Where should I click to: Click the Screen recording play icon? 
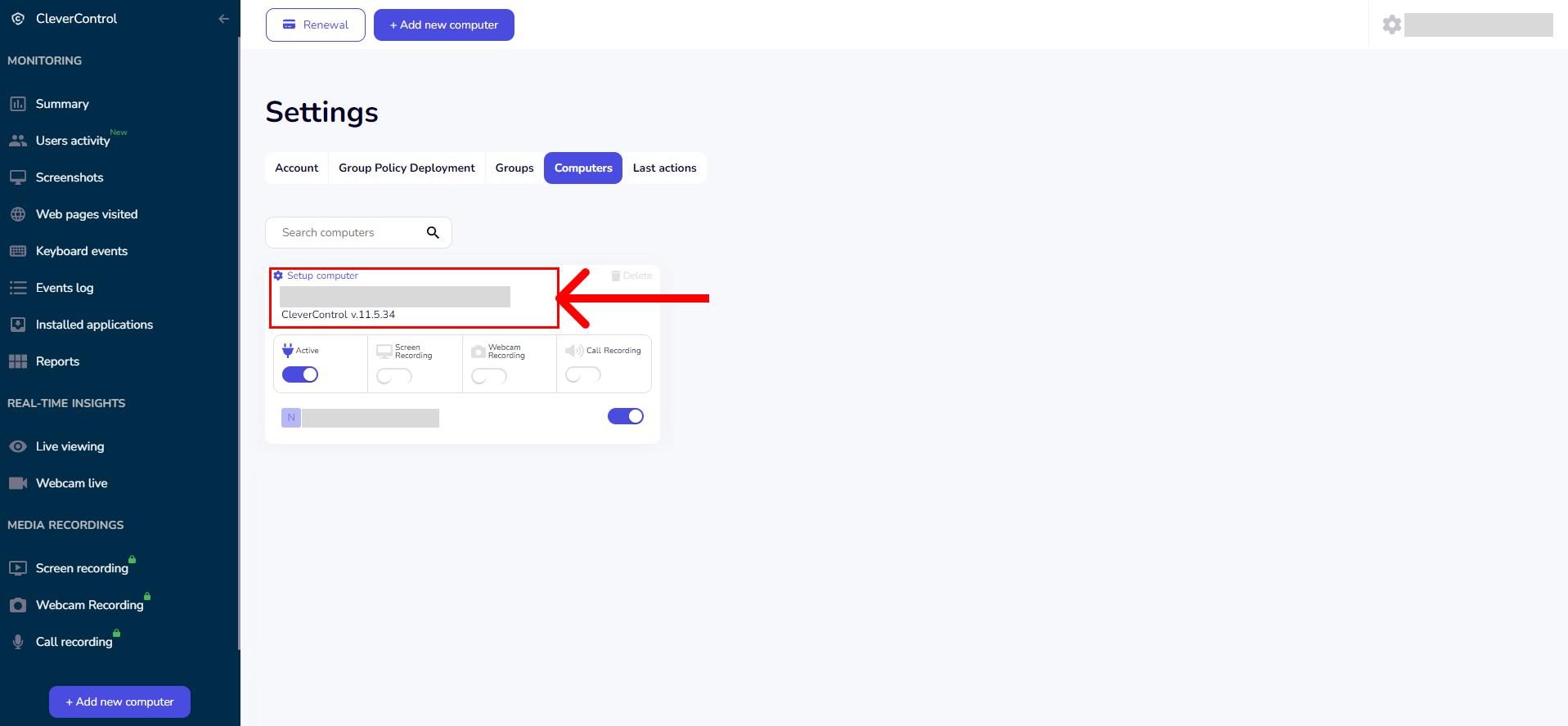pyautogui.click(x=18, y=568)
